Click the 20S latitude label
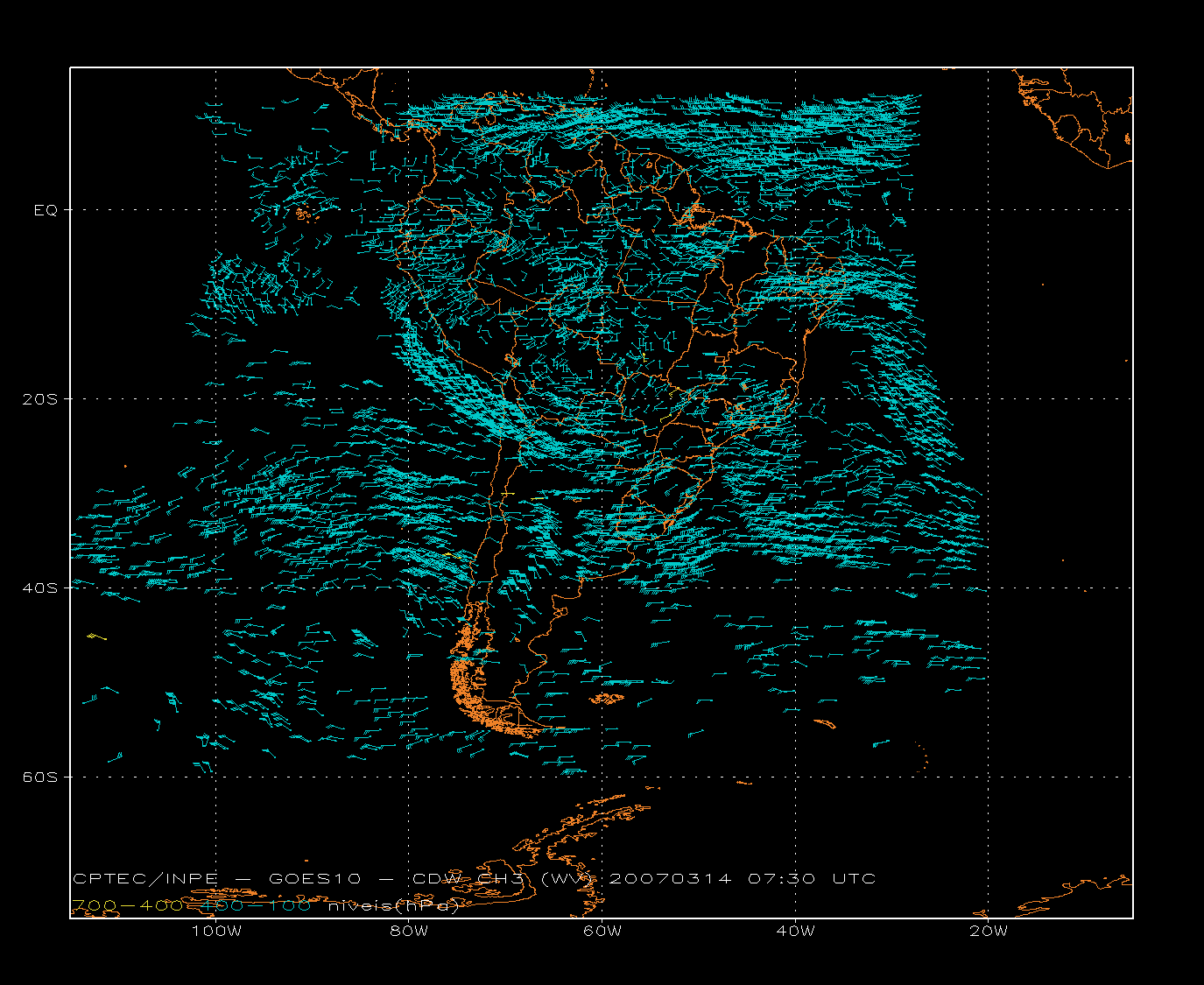 tap(41, 399)
